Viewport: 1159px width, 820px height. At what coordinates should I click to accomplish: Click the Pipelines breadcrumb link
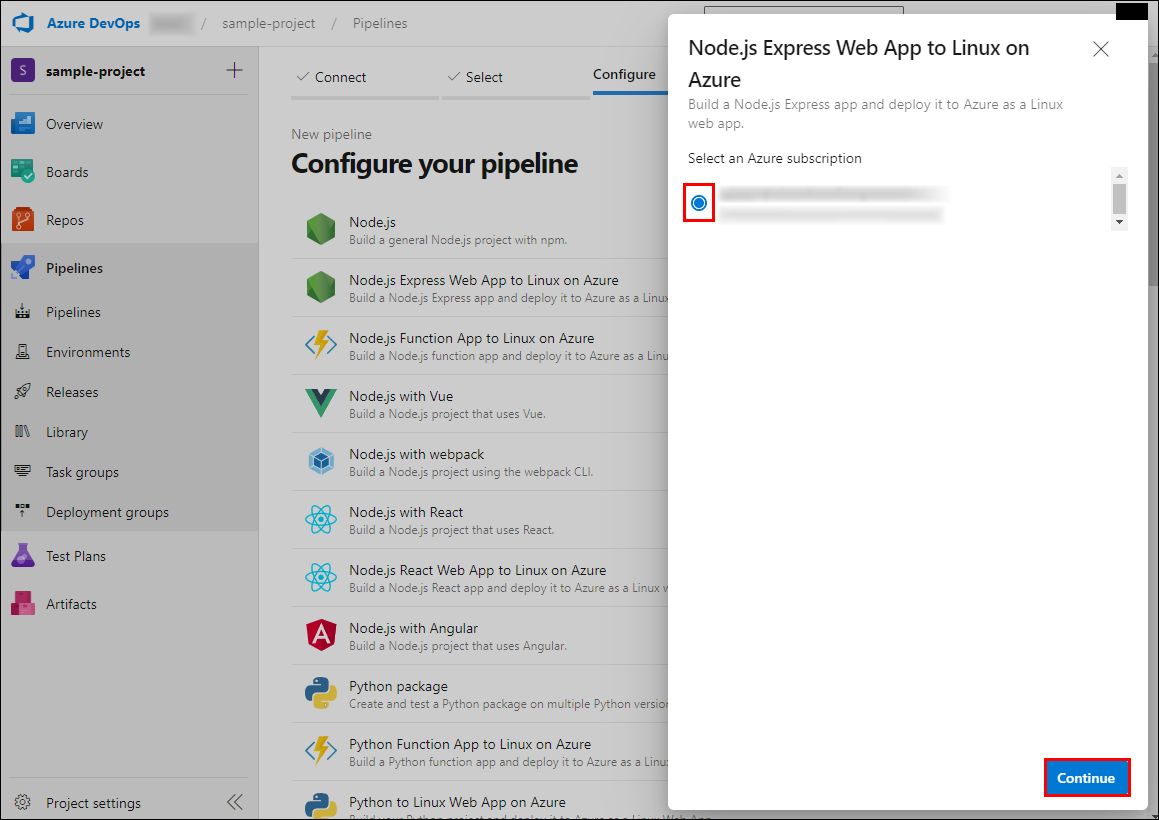380,23
